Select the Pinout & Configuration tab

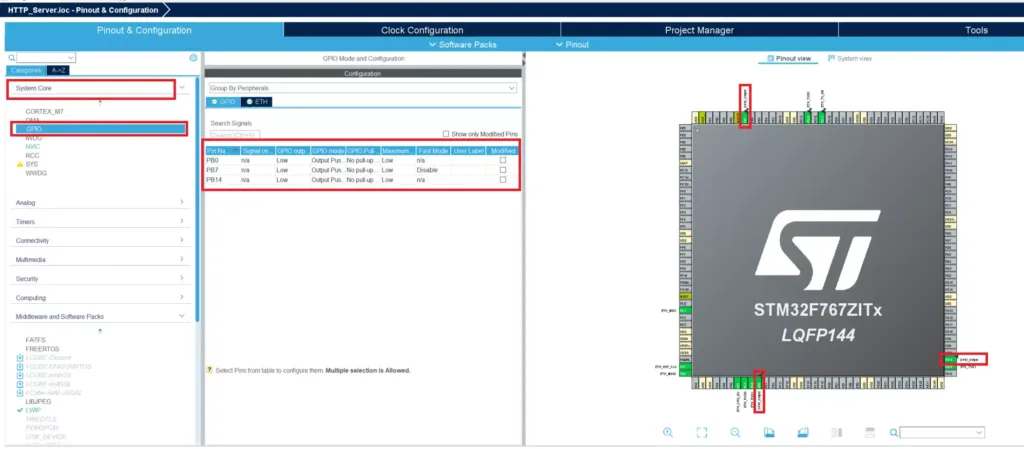(144, 30)
